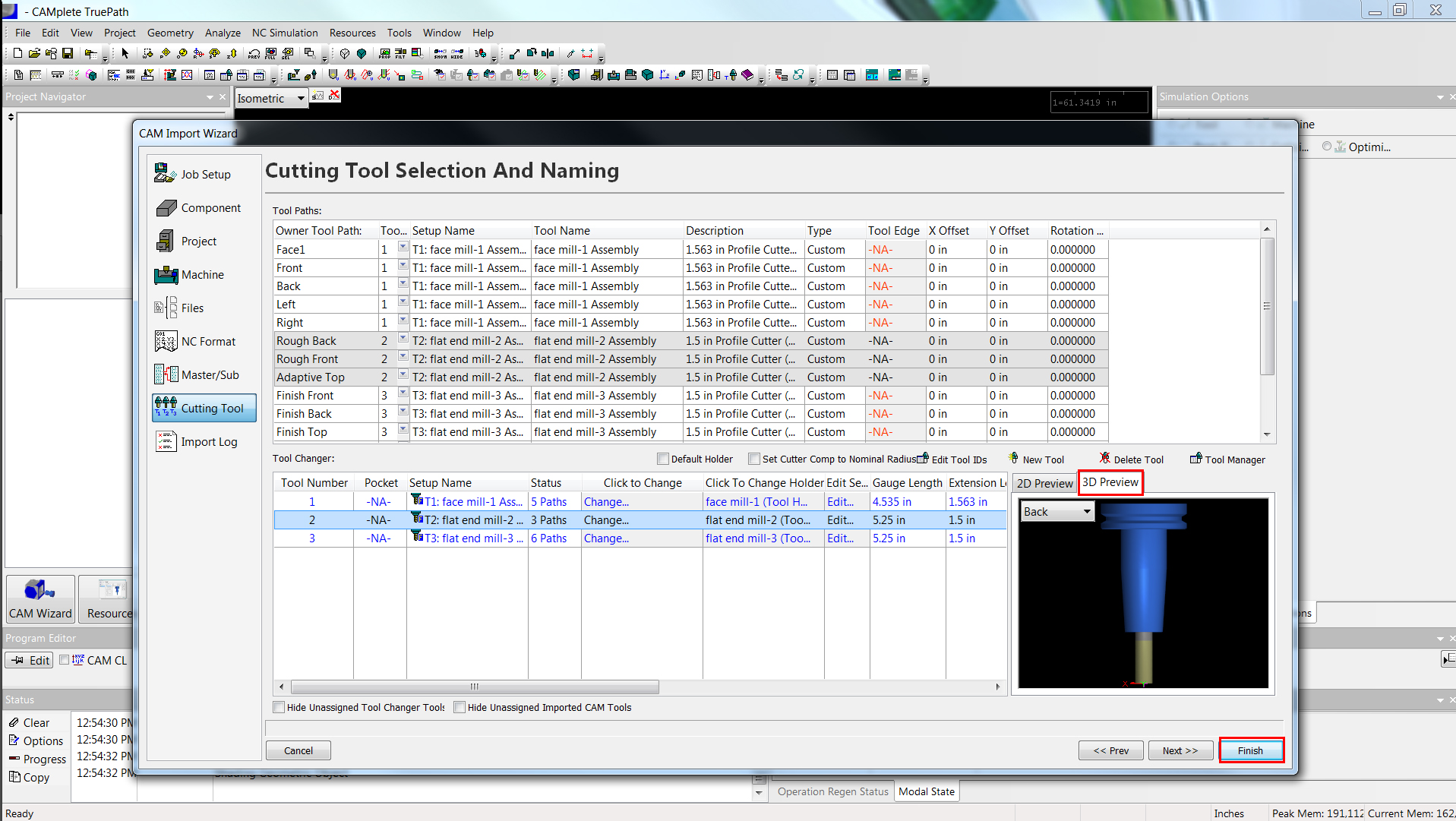
Task: Click the Next >> button
Action: (x=1180, y=750)
